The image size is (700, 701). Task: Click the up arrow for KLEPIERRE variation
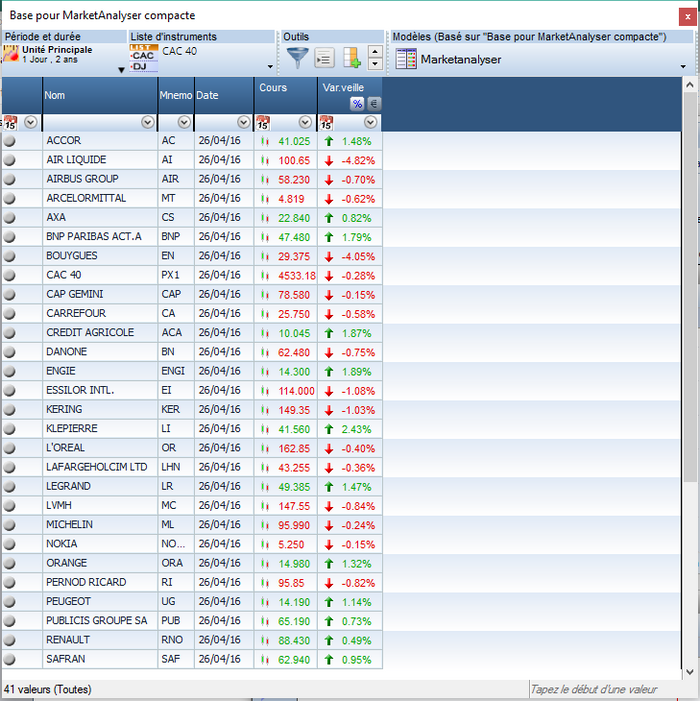pyautogui.click(x=329, y=429)
